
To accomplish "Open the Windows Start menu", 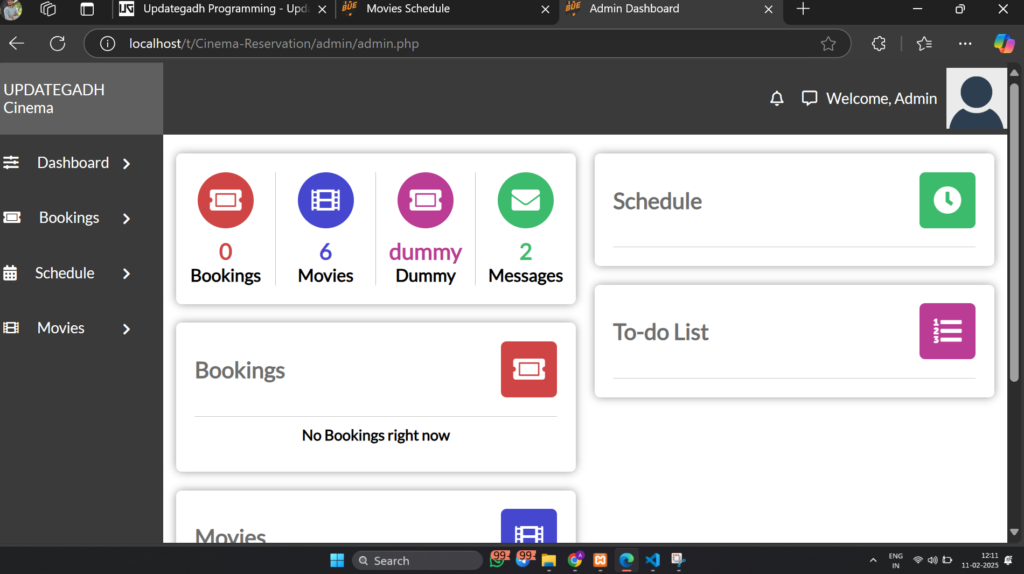I will [337, 560].
